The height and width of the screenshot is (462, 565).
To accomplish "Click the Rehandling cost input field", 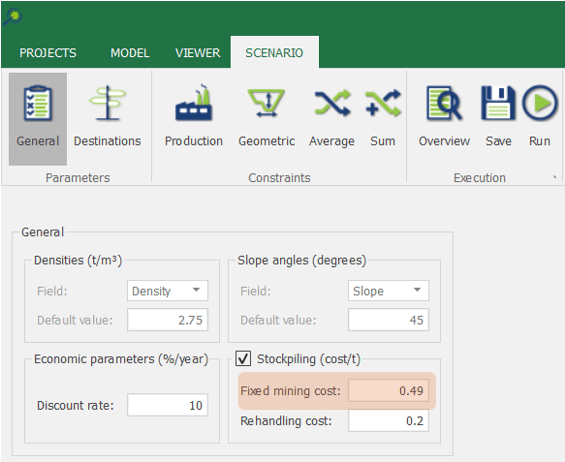I will pos(388,421).
